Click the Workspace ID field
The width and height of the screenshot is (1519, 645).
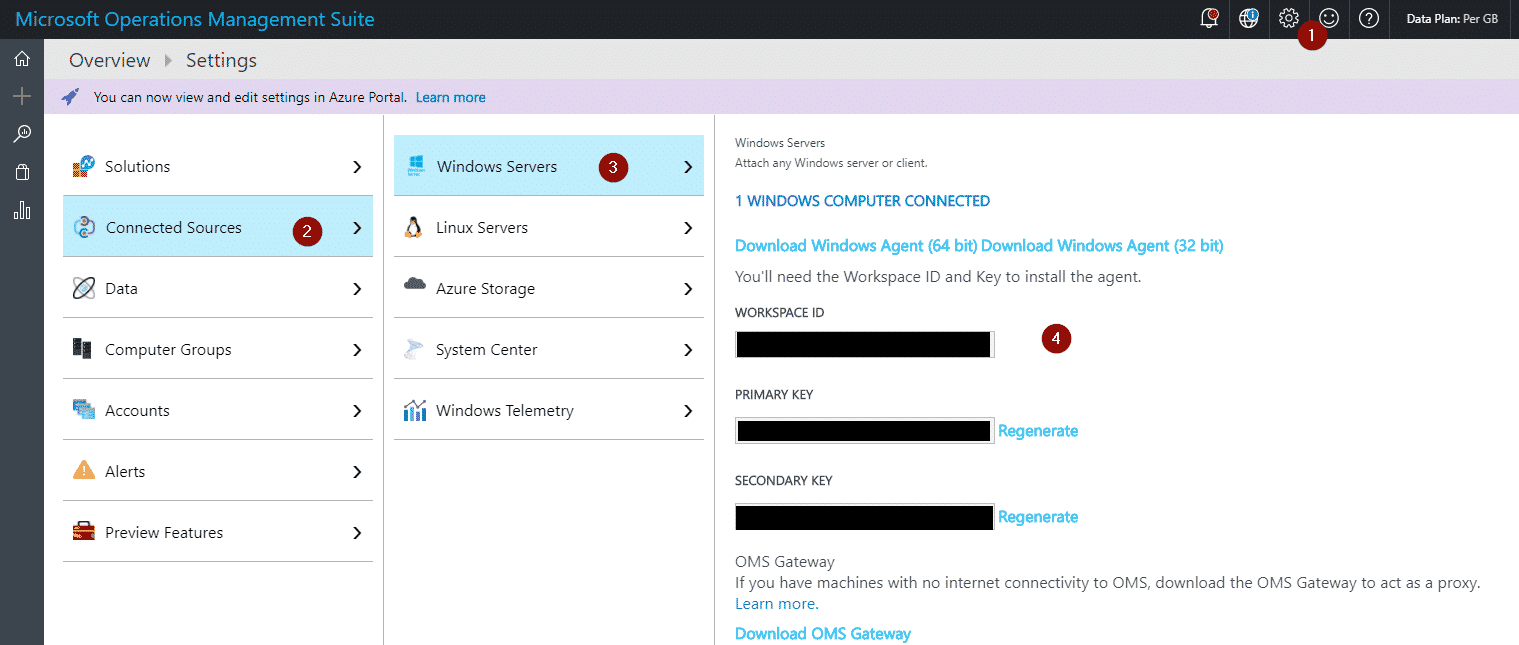[864, 344]
